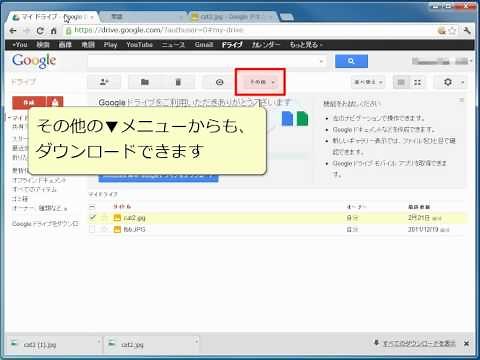Check the checkbox for the second JPG file
This screenshot has width=480, height=360.
click(92, 229)
